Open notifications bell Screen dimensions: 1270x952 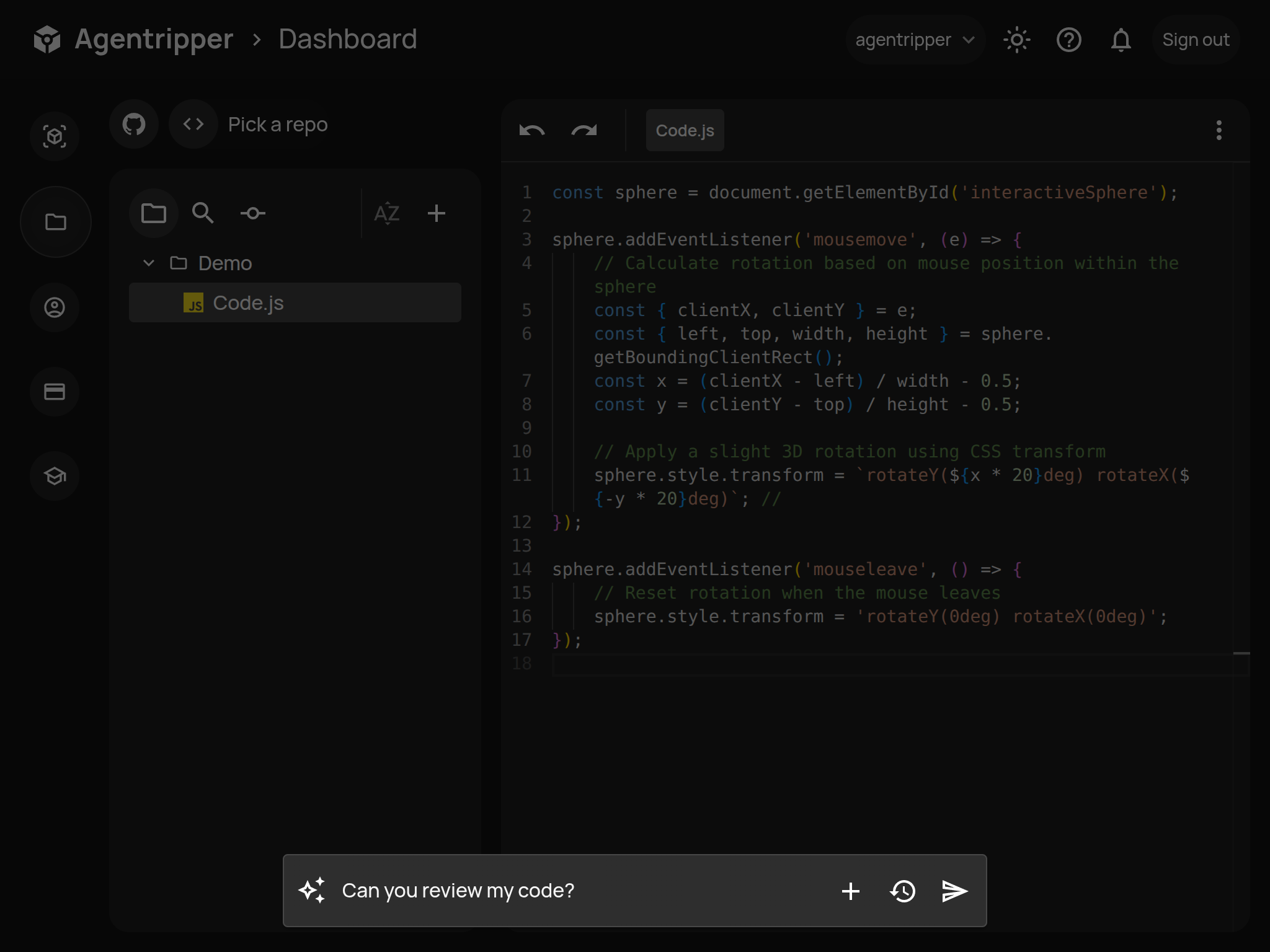pyautogui.click(x=1121, y=40)
